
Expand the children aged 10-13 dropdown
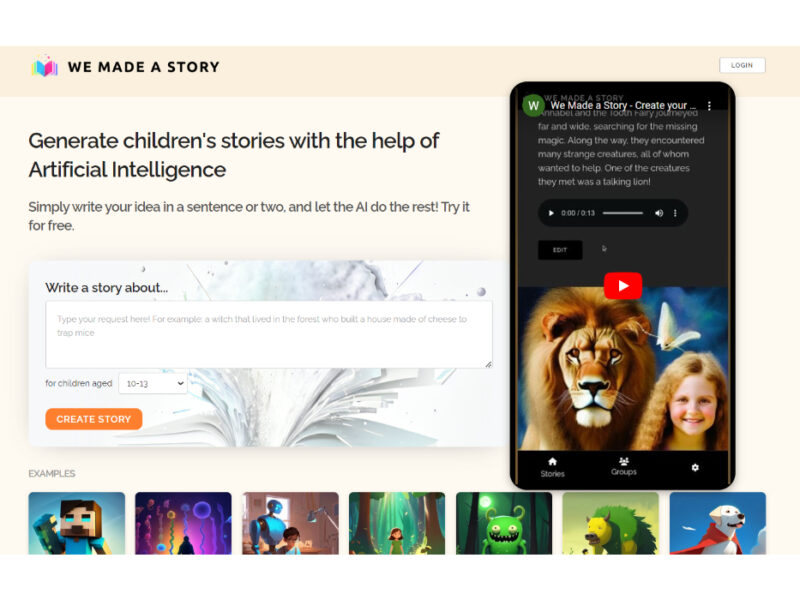tap(153, 384)
